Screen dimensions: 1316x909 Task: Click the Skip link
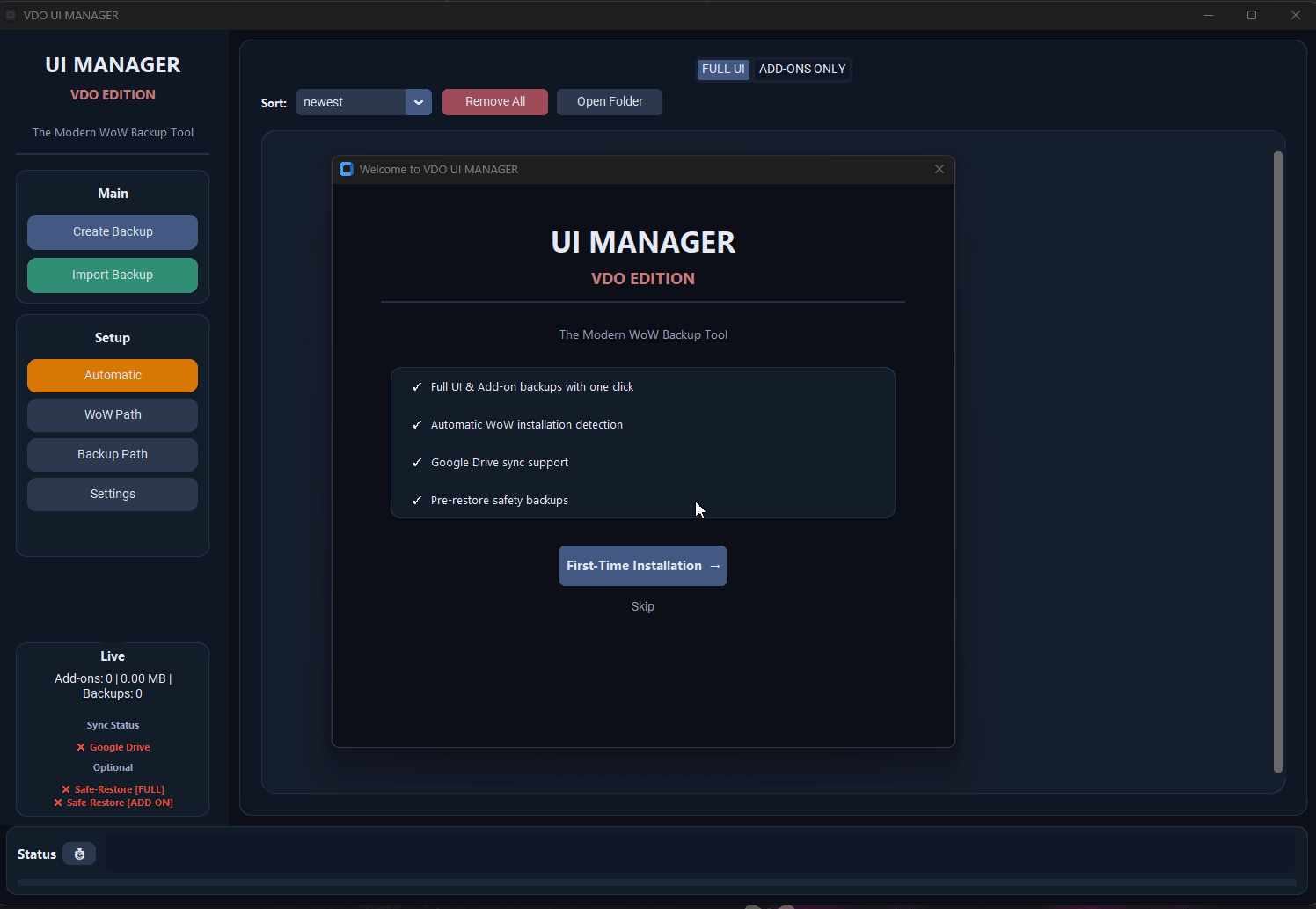643,606
